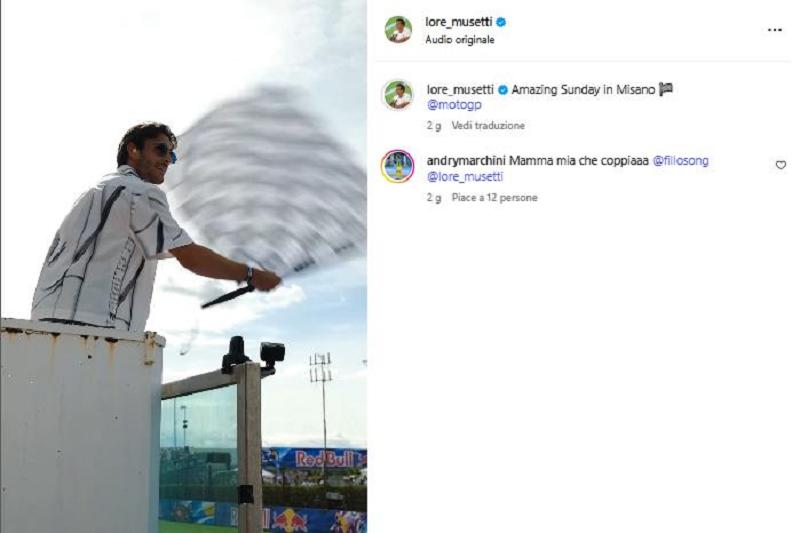Open andrymarchini username in comment

pos(466,161)
